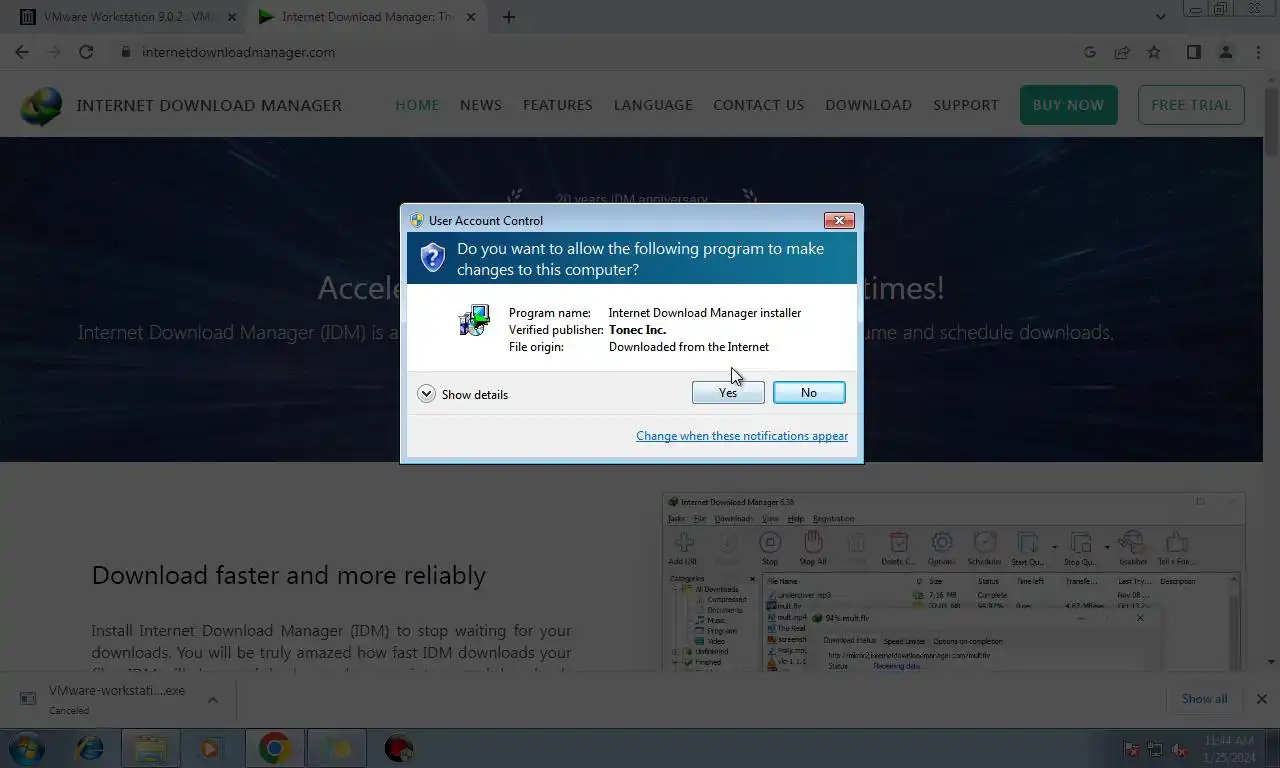Screen dimensions: 1280x768
Task: Click the network tray icon
Action: point(1155,749)
